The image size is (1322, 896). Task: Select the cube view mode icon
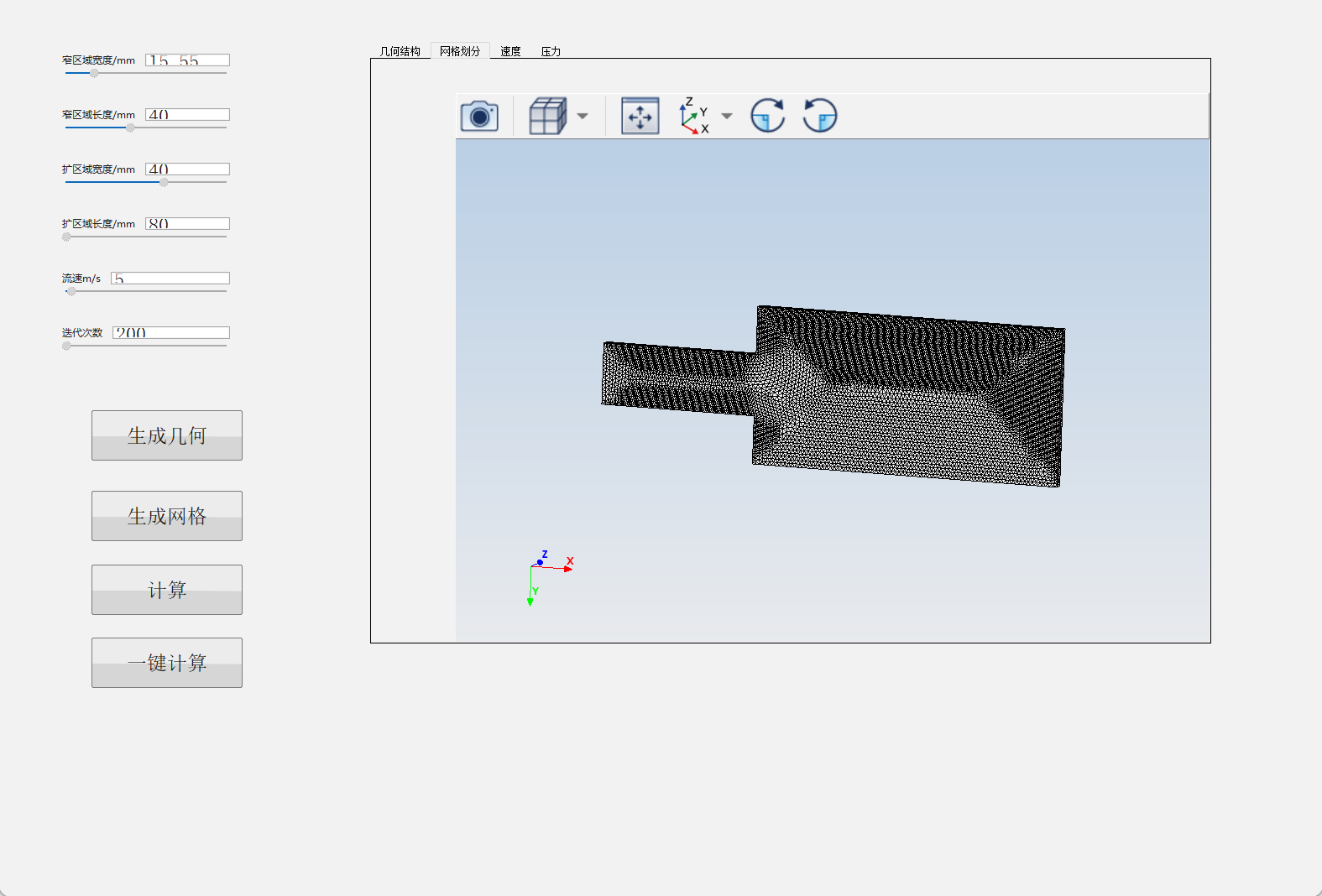click(x=548, y=116)
